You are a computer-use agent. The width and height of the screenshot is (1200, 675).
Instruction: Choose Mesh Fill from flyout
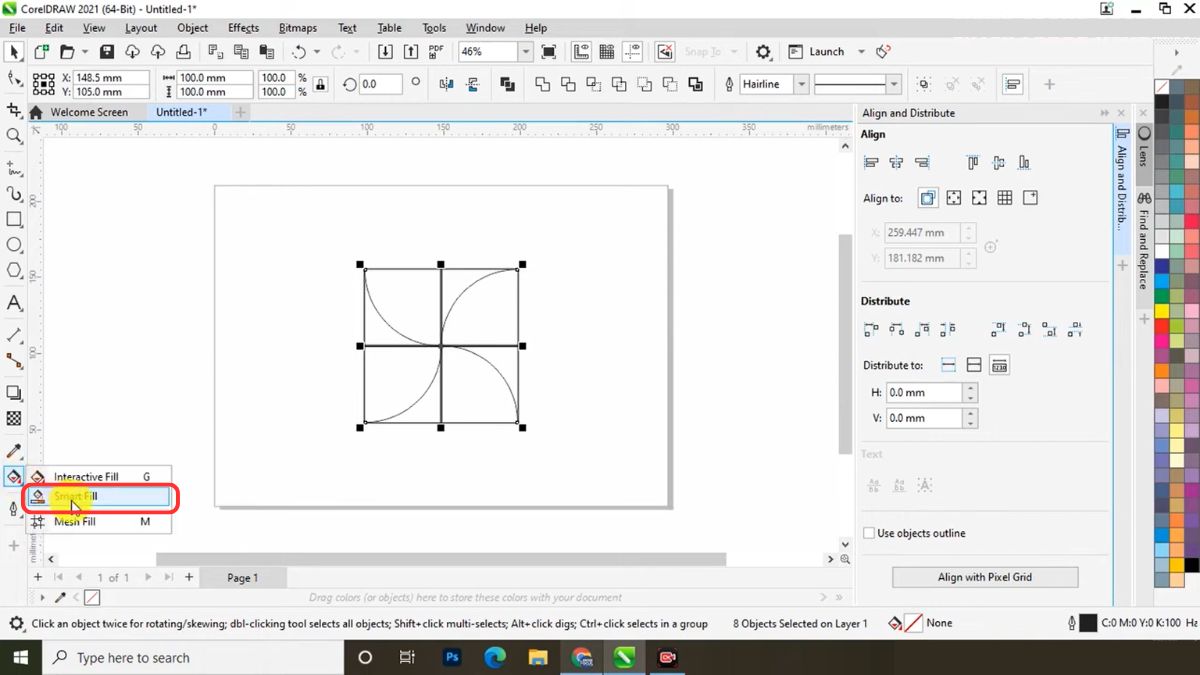98,521
